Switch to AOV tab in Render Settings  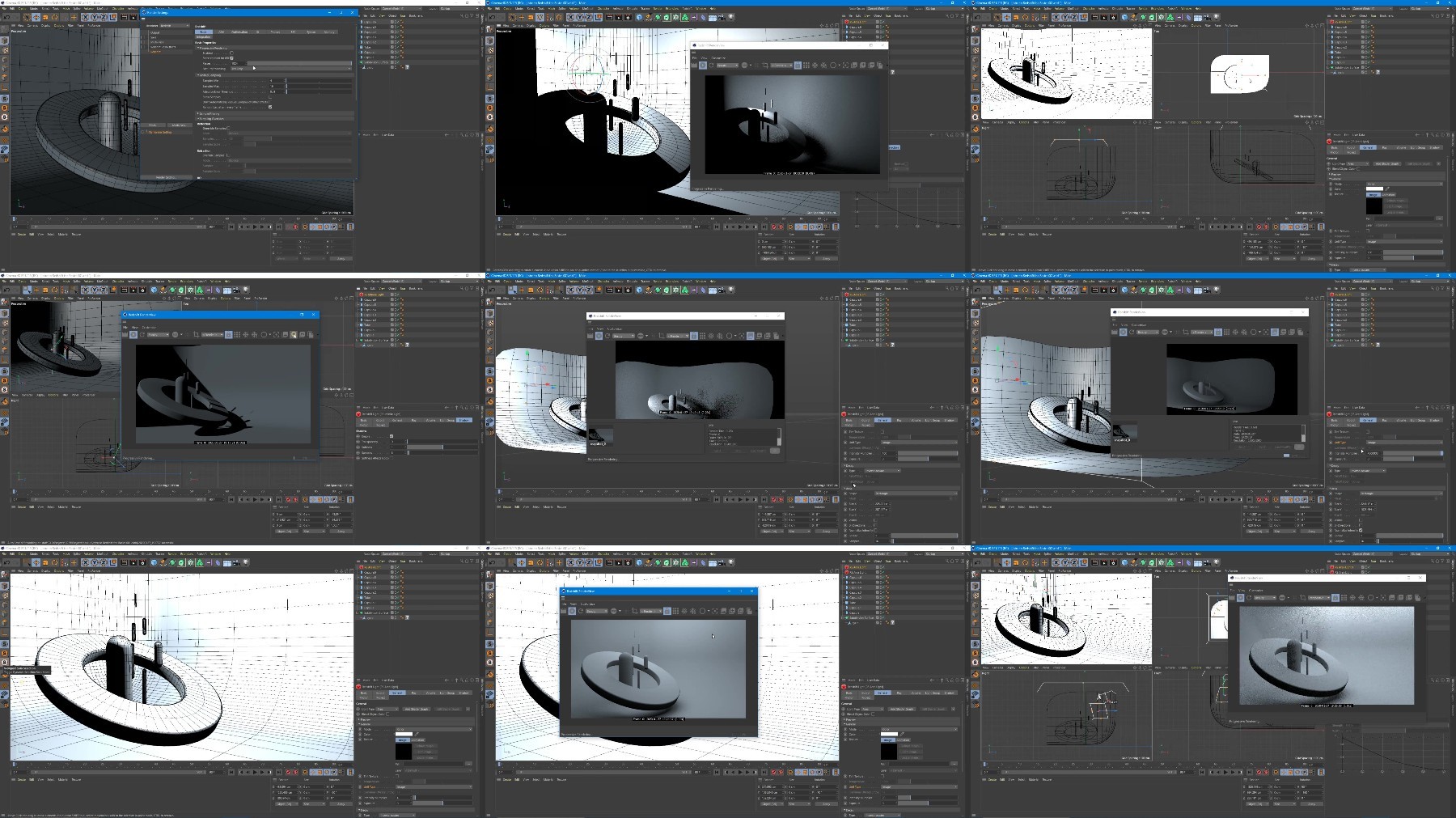[222, 32]
